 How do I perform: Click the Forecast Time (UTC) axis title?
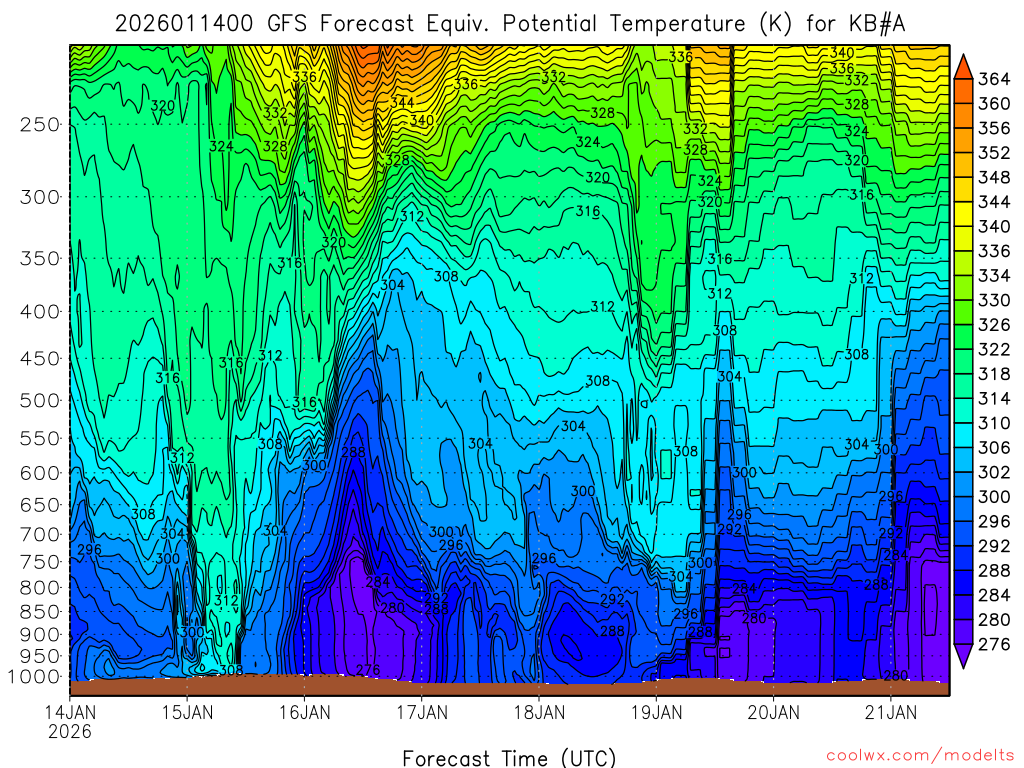(509, 757)
